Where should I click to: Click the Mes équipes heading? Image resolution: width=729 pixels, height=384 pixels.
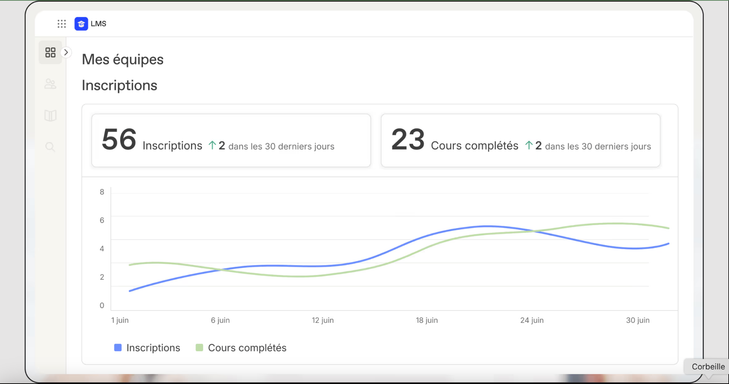(123, 60)
